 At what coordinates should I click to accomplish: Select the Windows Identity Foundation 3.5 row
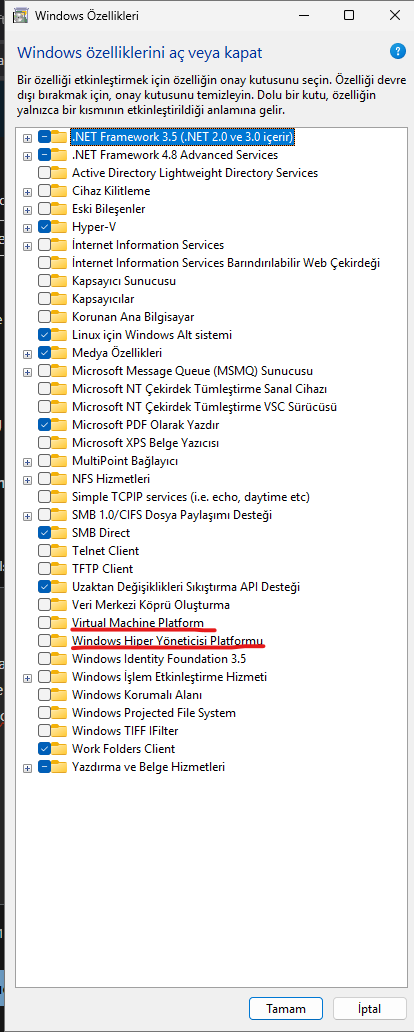tap(159, 658)
